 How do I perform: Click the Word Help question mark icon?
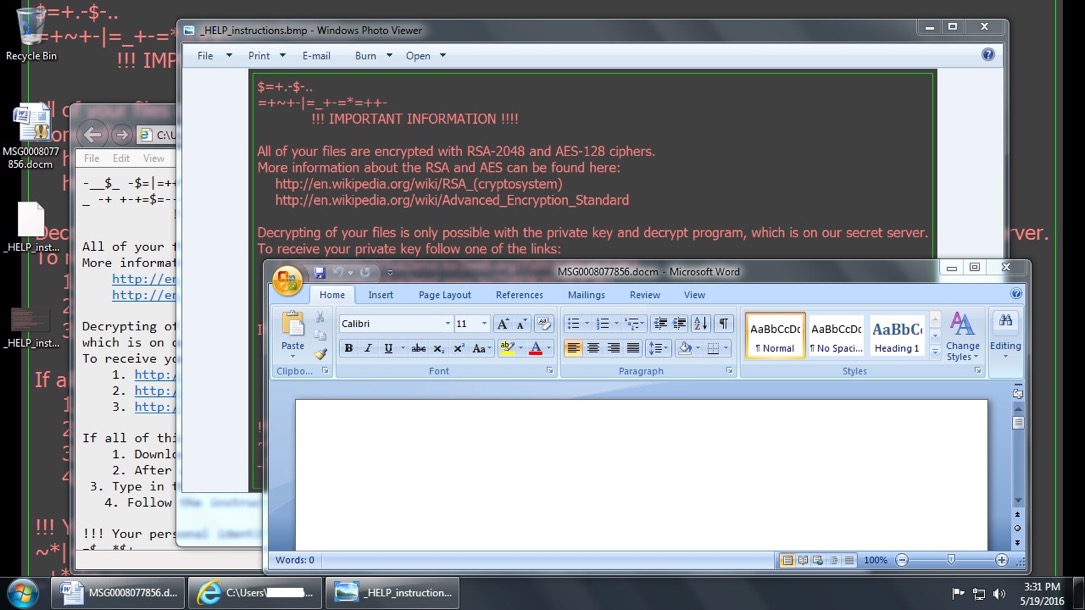[x=1016, y=295]
